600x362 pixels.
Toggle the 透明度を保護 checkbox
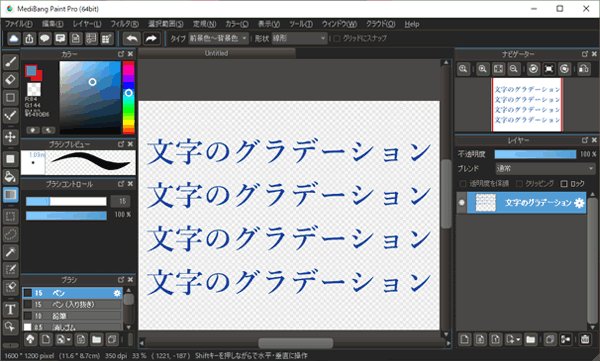pyautogui.click(x=462, y=184)
